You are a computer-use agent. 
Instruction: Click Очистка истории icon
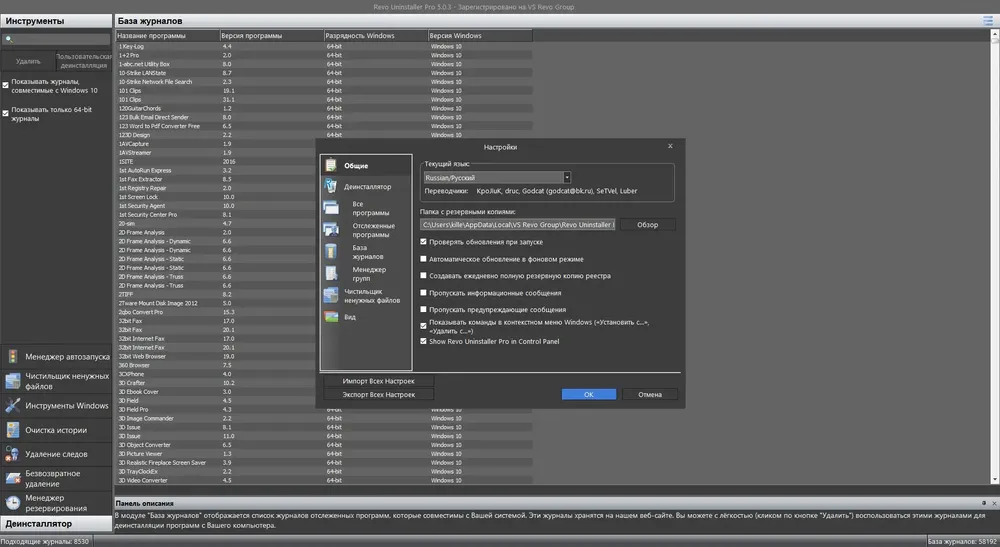pyautogui.click(x=12, y=430)
